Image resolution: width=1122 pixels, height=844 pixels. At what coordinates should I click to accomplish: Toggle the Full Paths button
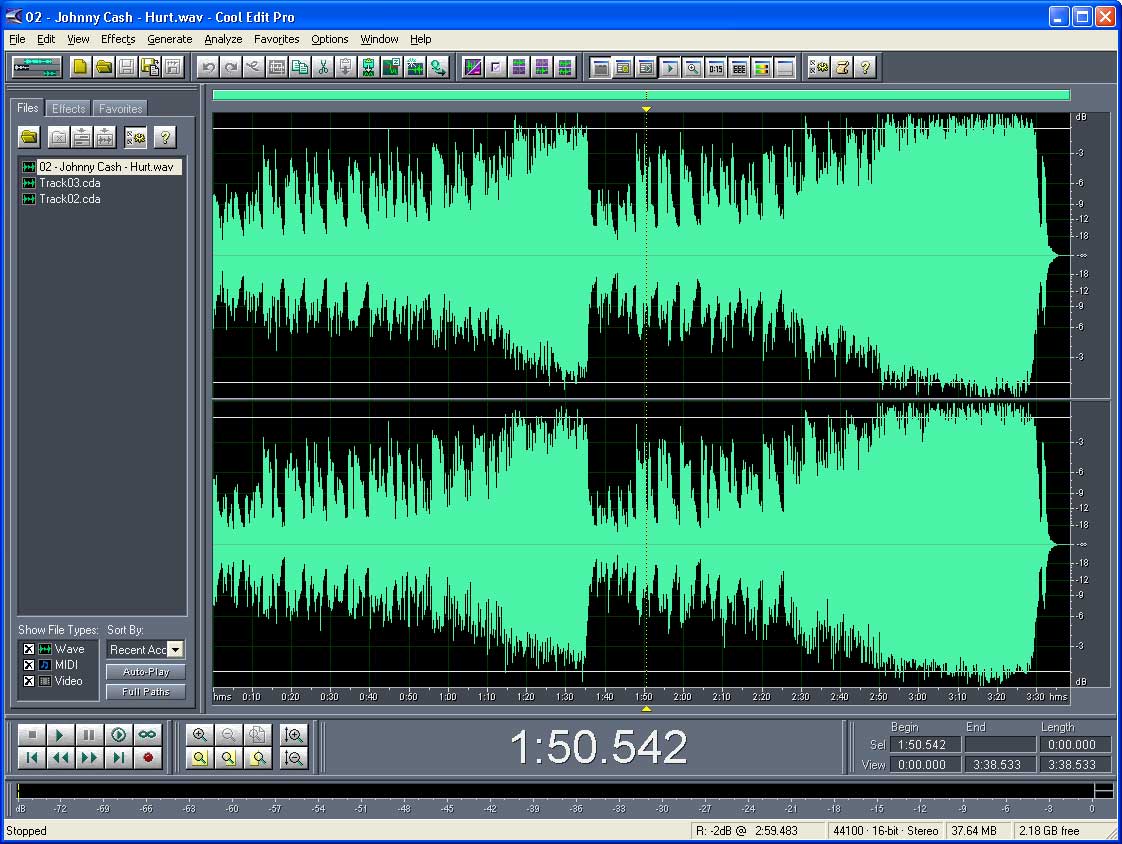[146, 692]
